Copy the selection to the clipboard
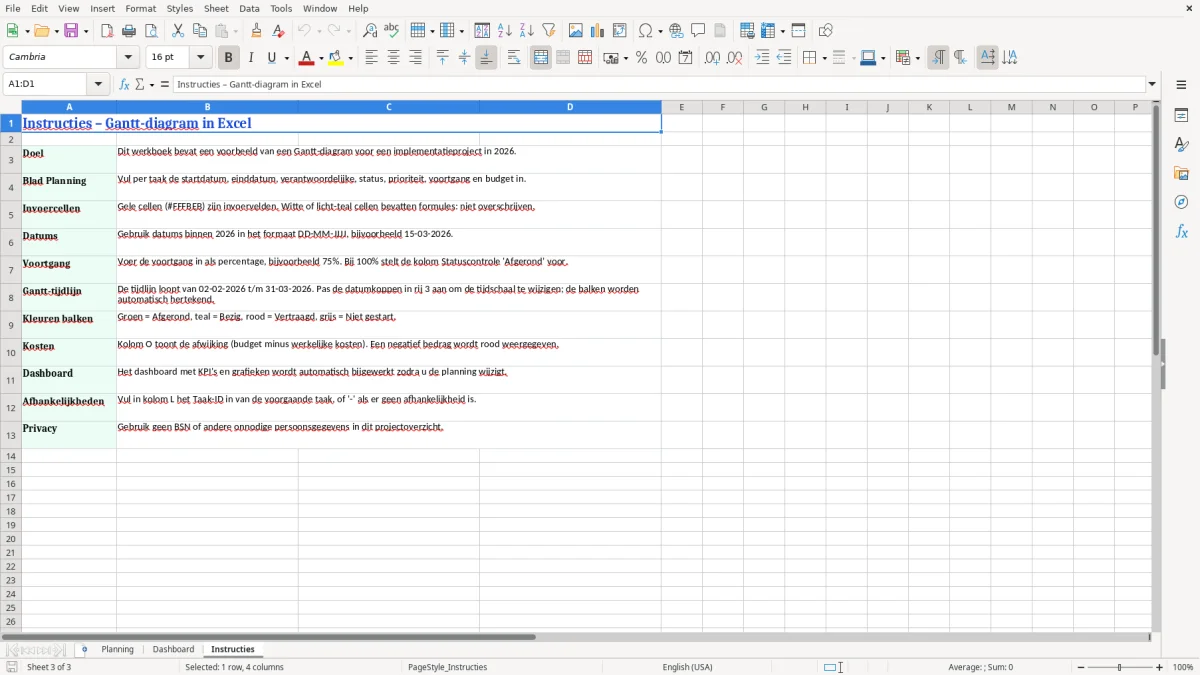 point(199,31)
